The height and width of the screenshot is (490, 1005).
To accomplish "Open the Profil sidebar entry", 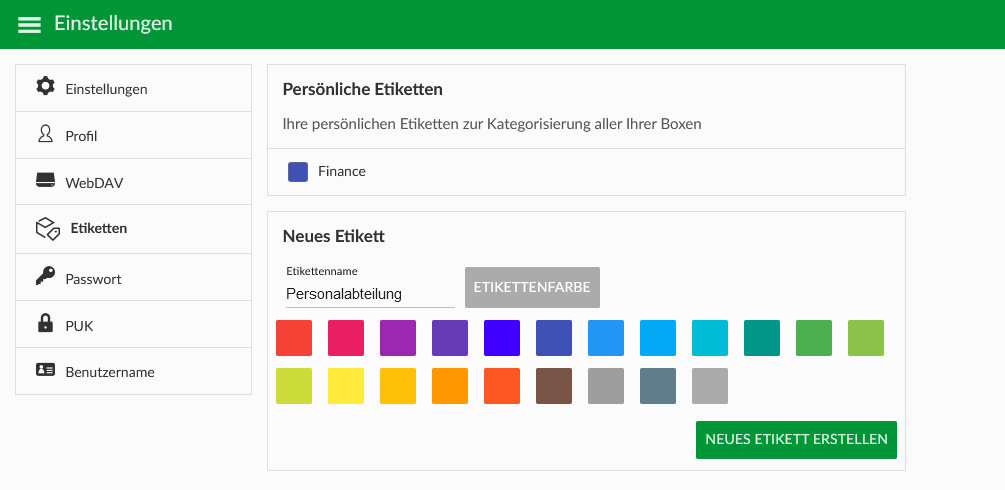I will (133, 135).
